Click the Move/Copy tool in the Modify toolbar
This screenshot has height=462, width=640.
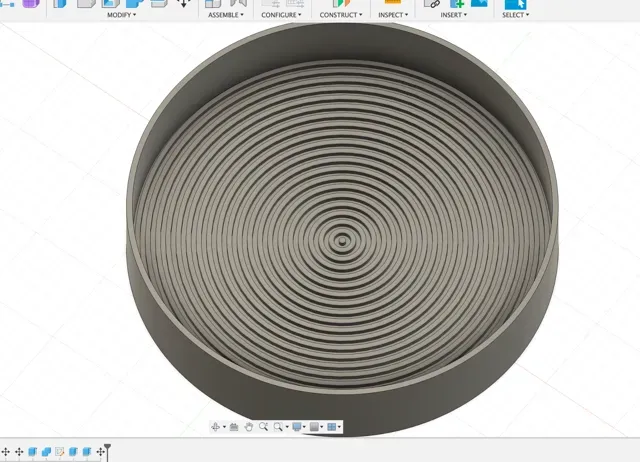coord(183,4)
